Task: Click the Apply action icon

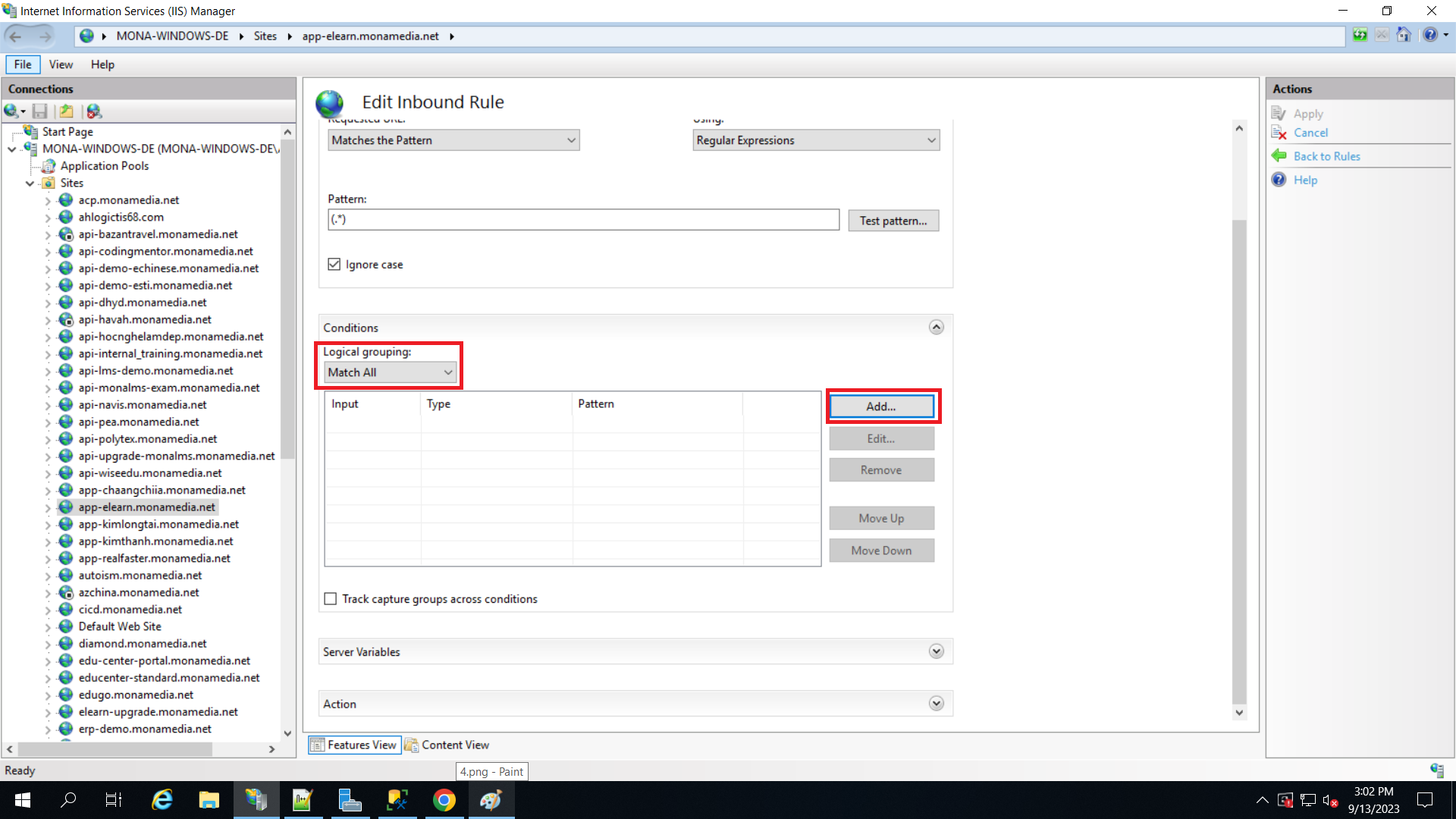Action: (x=1279, y=114)
